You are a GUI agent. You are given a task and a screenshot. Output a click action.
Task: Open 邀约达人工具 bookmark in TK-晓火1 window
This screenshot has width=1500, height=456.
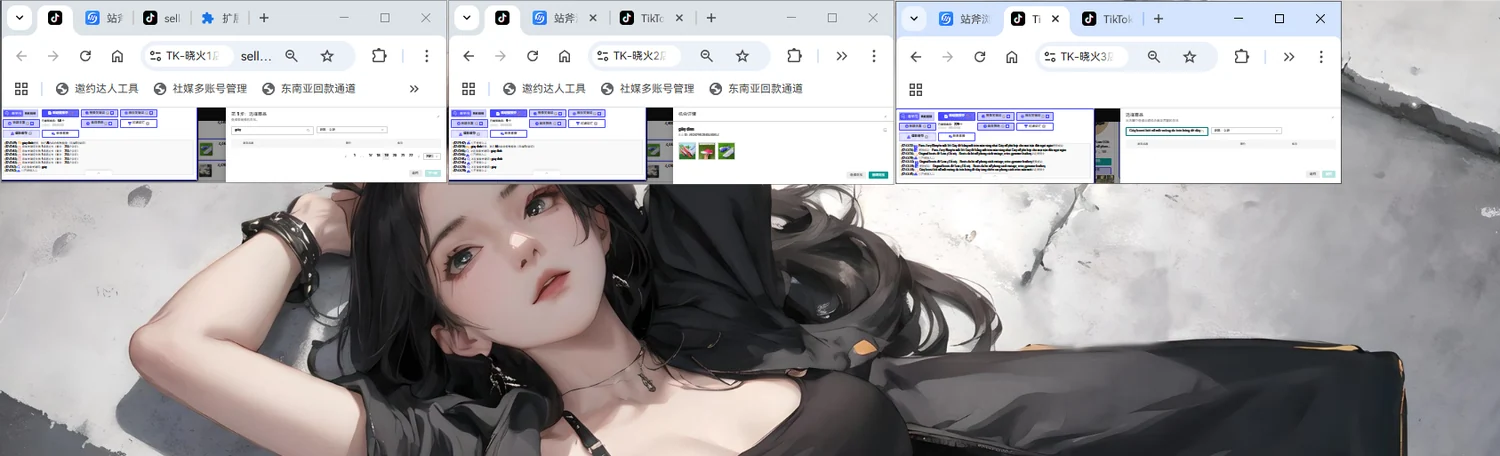click(97, 88)
